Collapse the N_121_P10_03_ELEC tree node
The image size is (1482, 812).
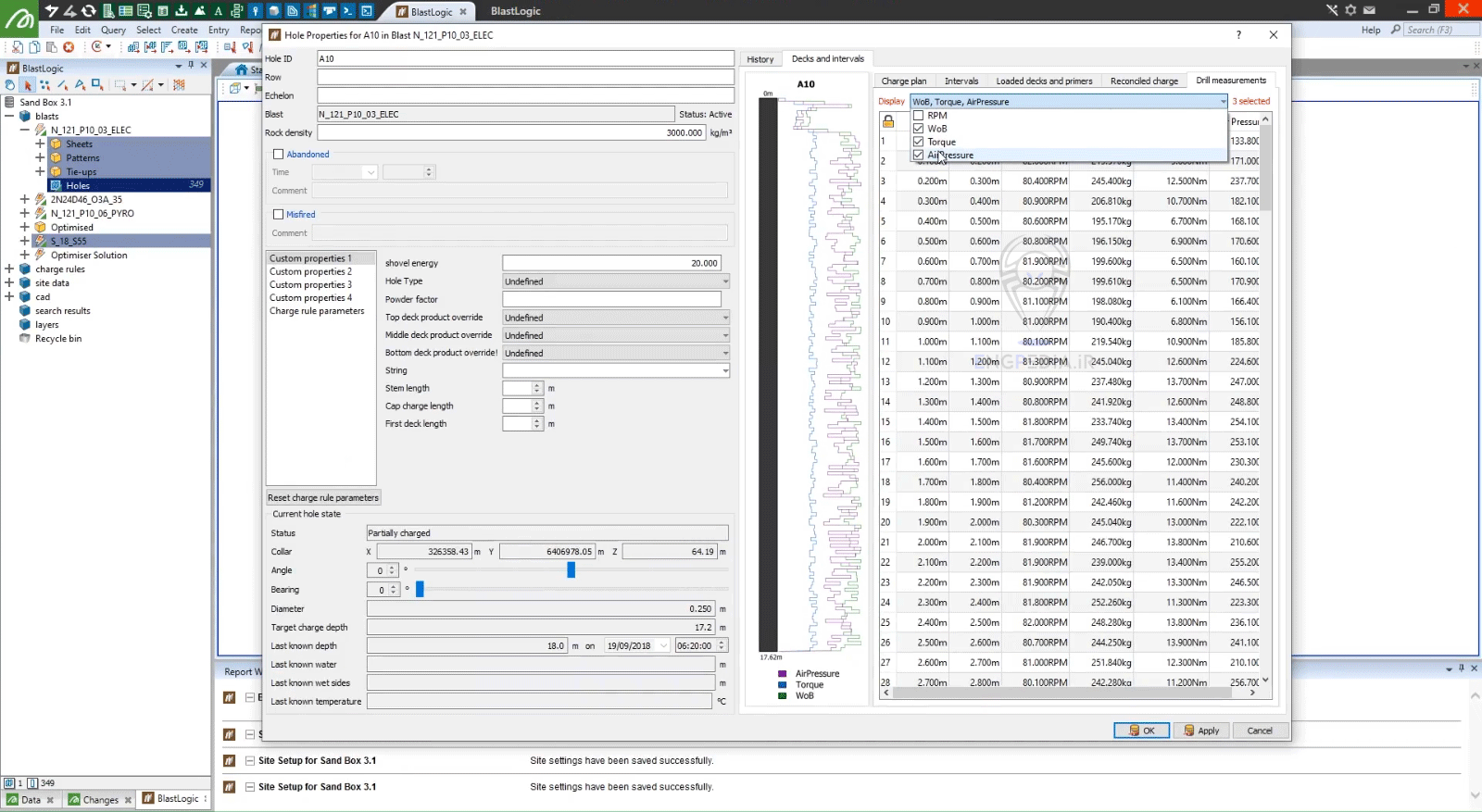(x=25, y=131)
